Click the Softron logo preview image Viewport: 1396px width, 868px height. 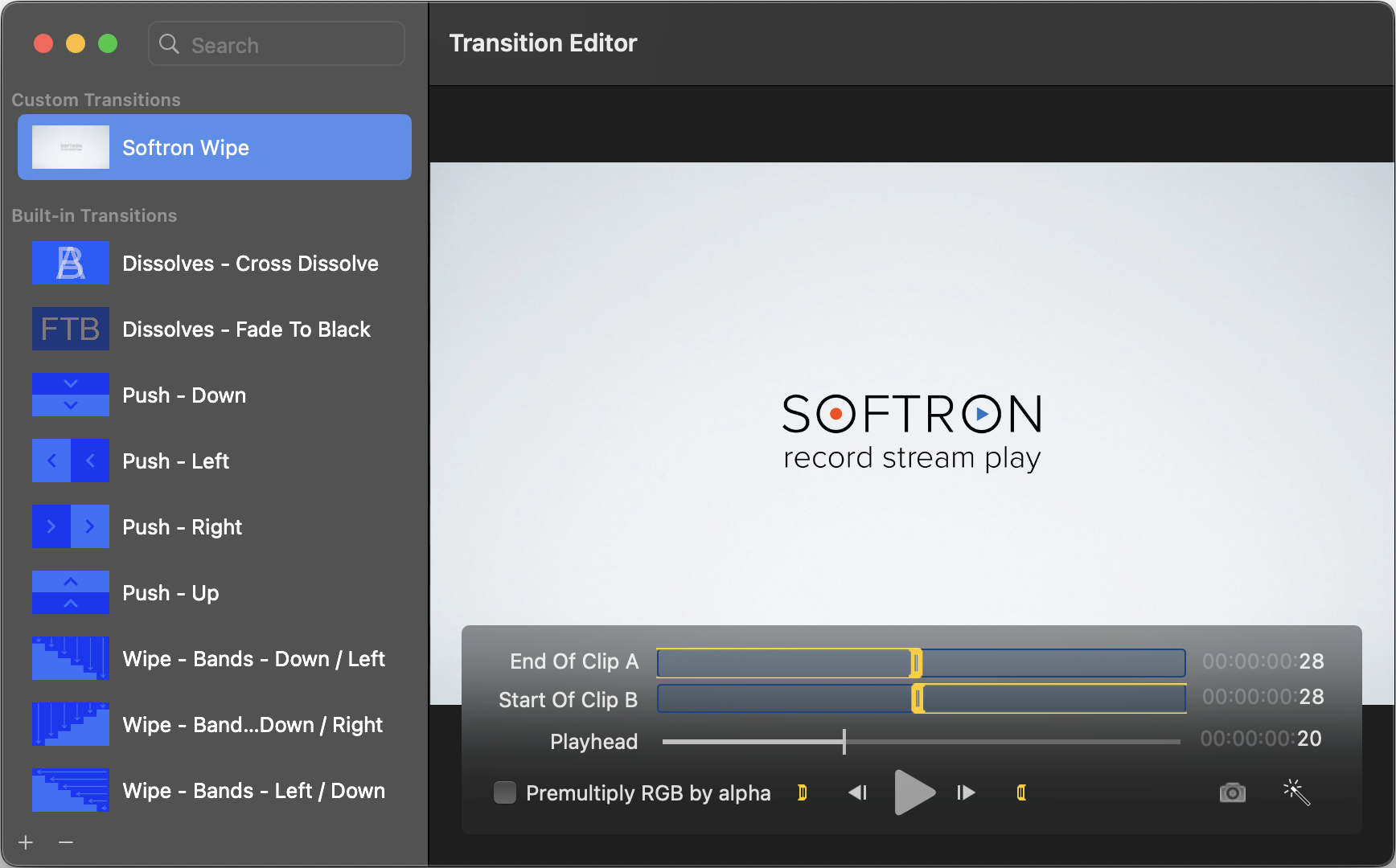pyautogui.click(x=912, y=434)
